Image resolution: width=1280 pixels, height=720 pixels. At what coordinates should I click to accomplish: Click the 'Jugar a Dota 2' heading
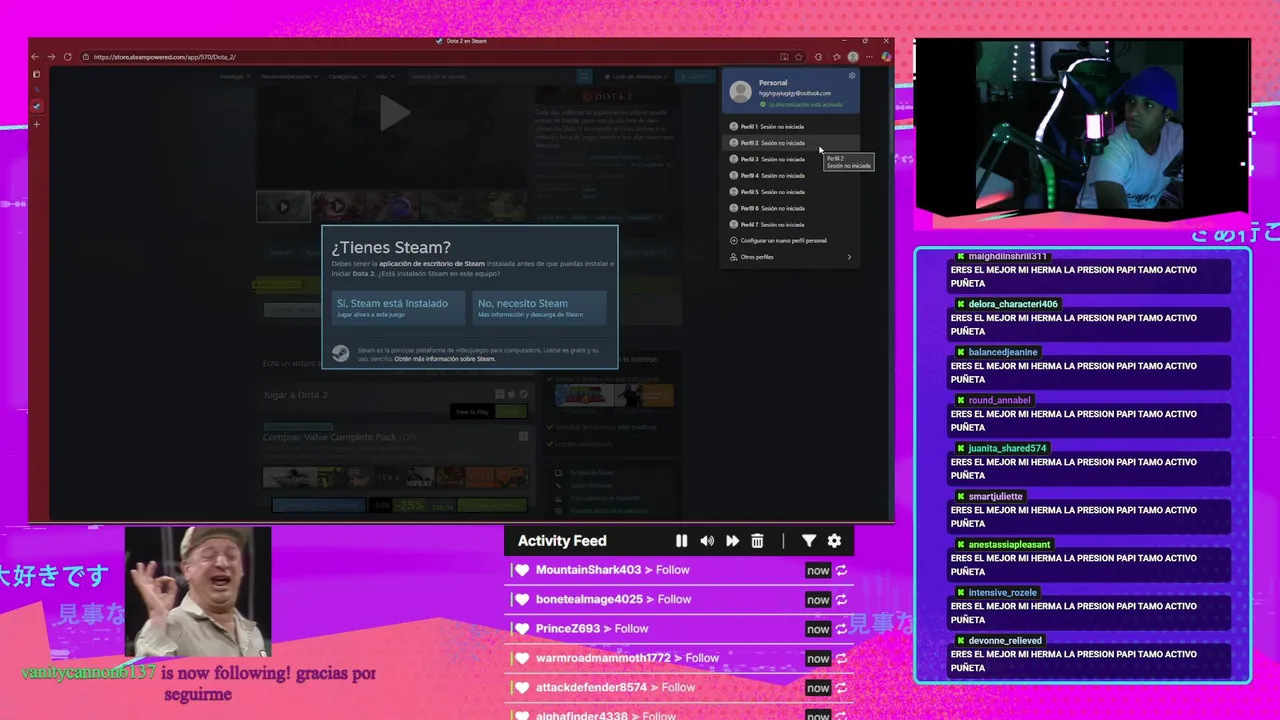pos(295,395)
